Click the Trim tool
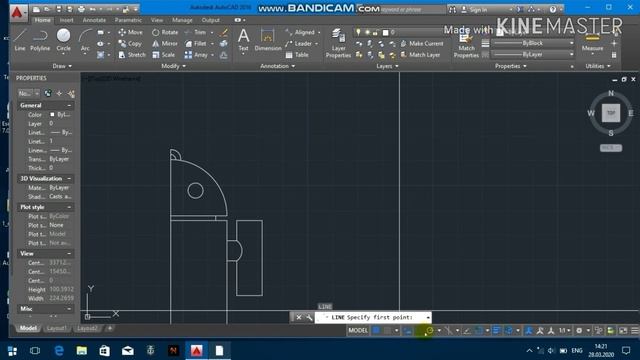 [x=196, y=32]
